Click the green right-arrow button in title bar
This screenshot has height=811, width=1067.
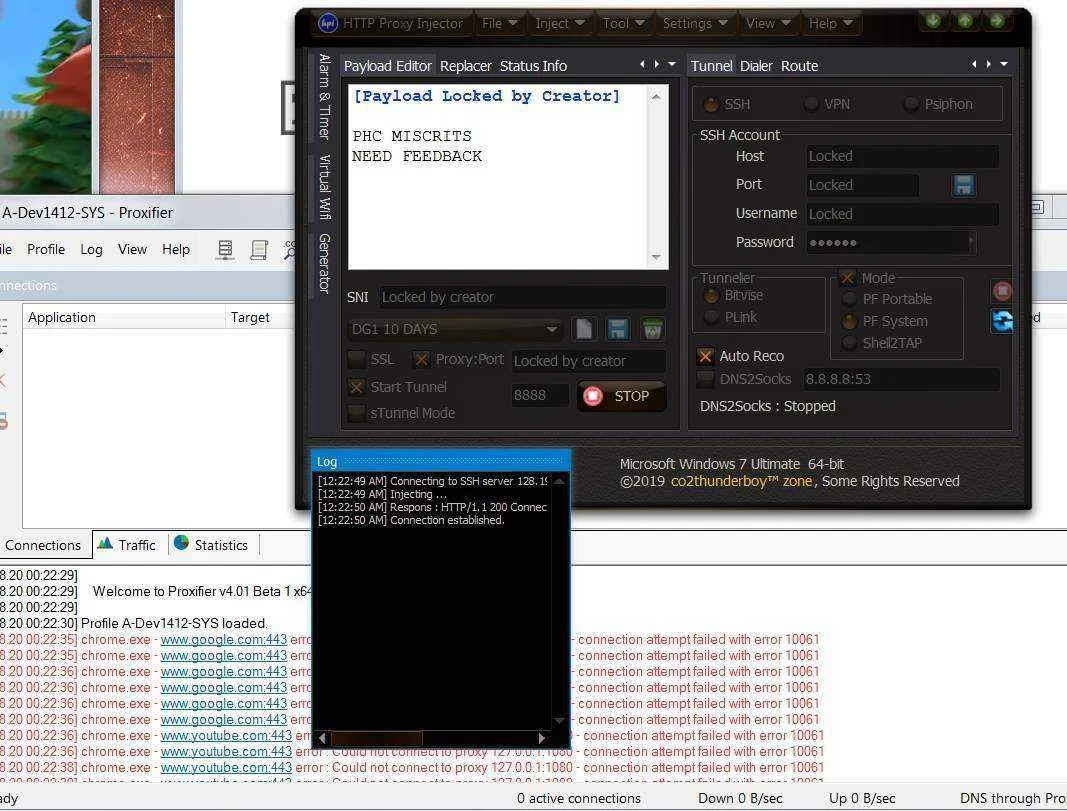tap(997, 21)
